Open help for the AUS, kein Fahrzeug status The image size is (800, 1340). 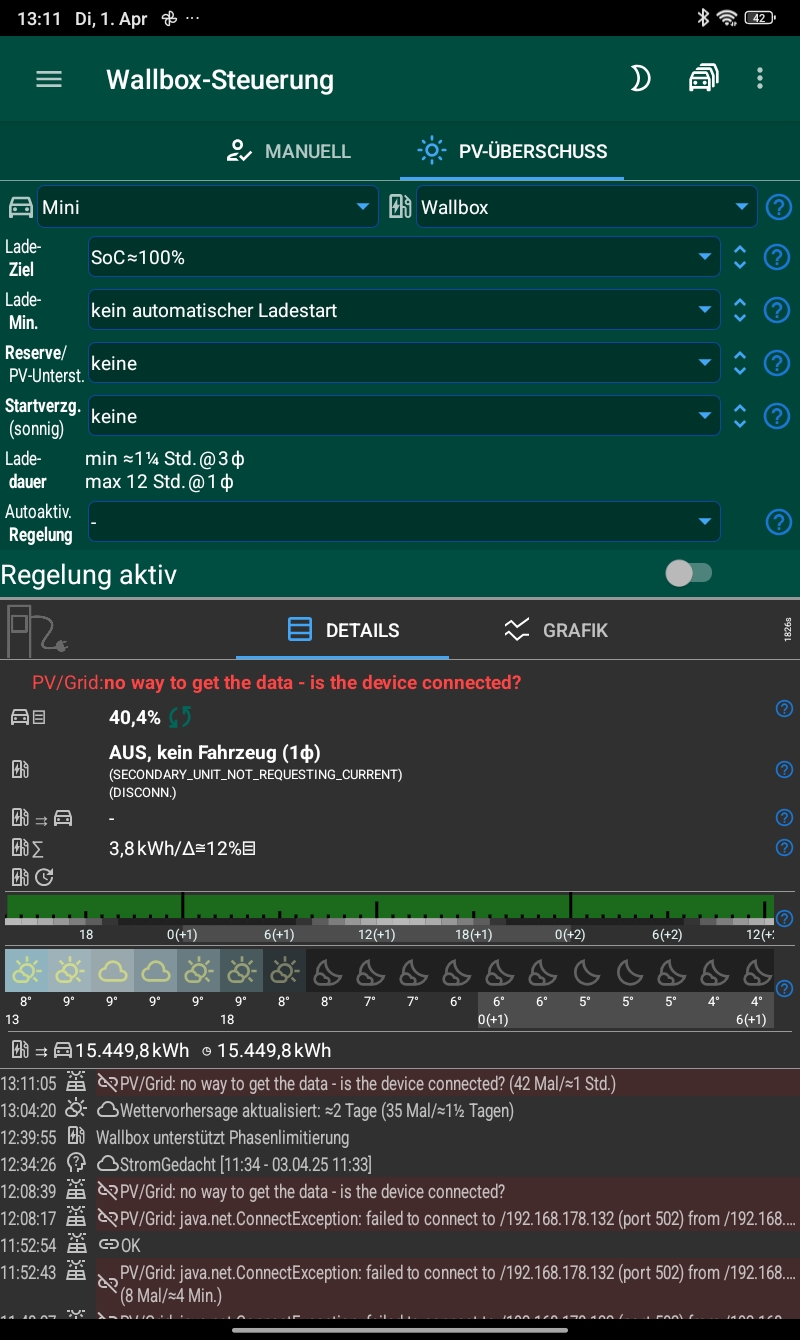(785, 769)
